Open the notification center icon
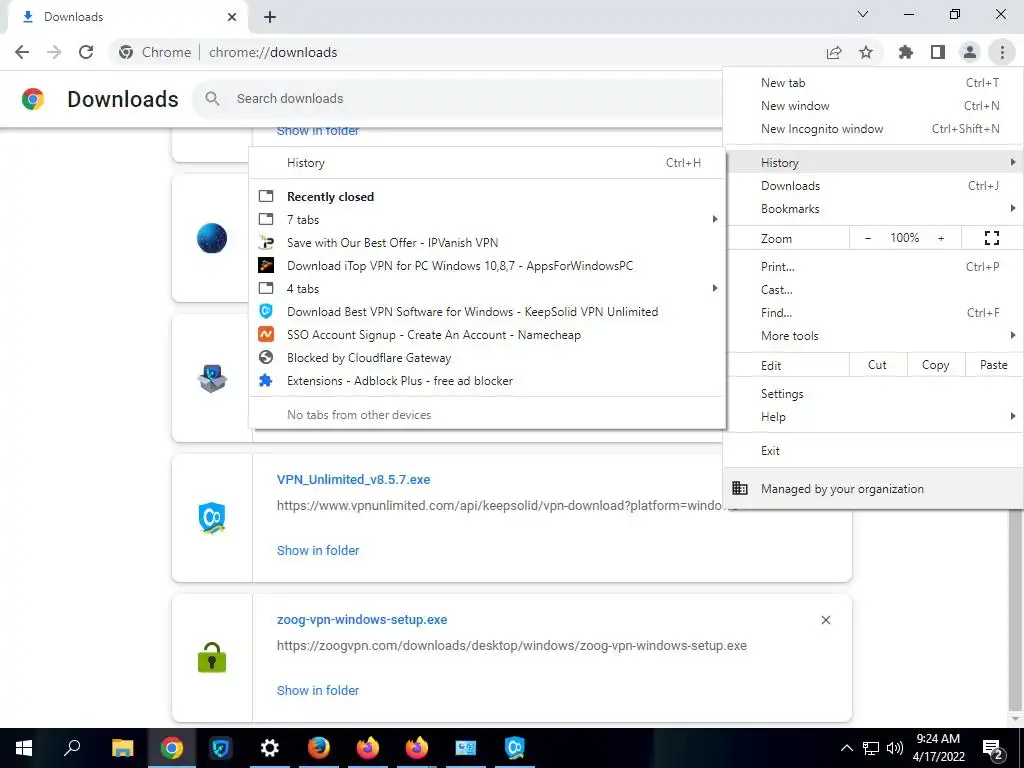1024x768 pixels. (x=993, y=749)
